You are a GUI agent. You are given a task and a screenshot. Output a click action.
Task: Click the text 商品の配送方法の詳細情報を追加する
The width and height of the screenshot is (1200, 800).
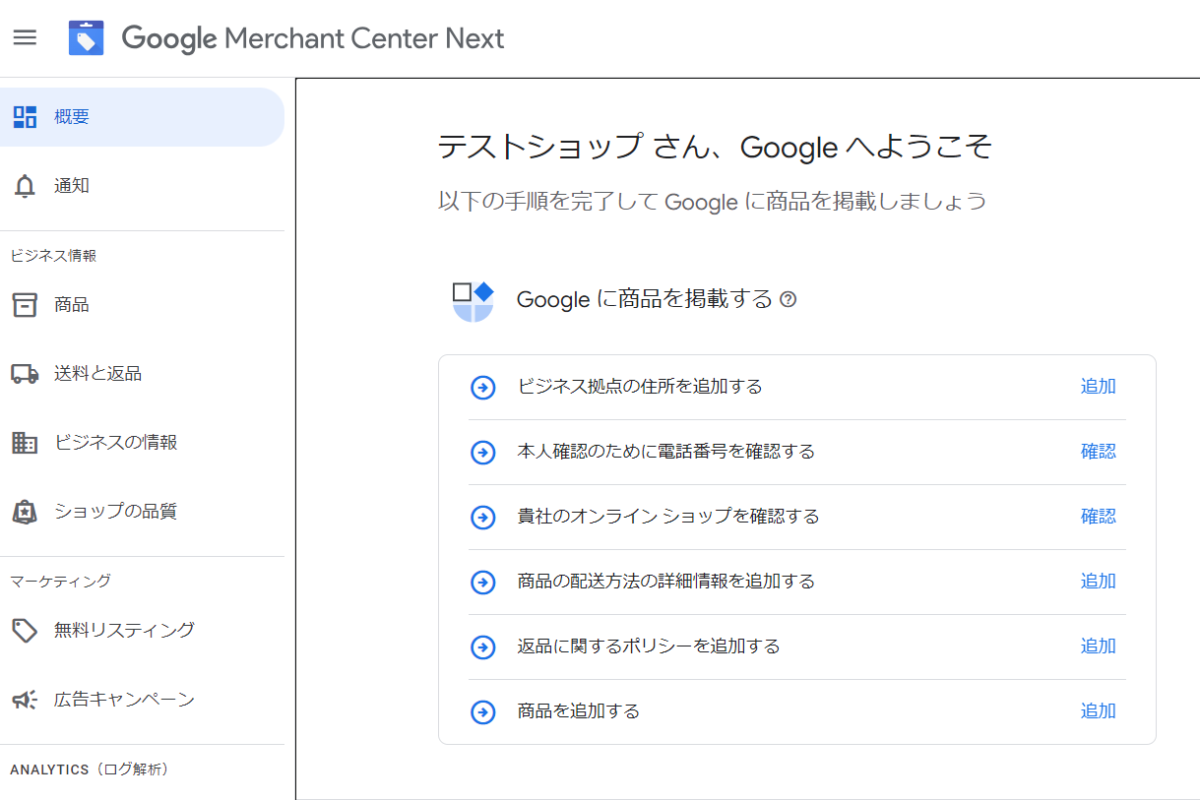click(666, 582)
